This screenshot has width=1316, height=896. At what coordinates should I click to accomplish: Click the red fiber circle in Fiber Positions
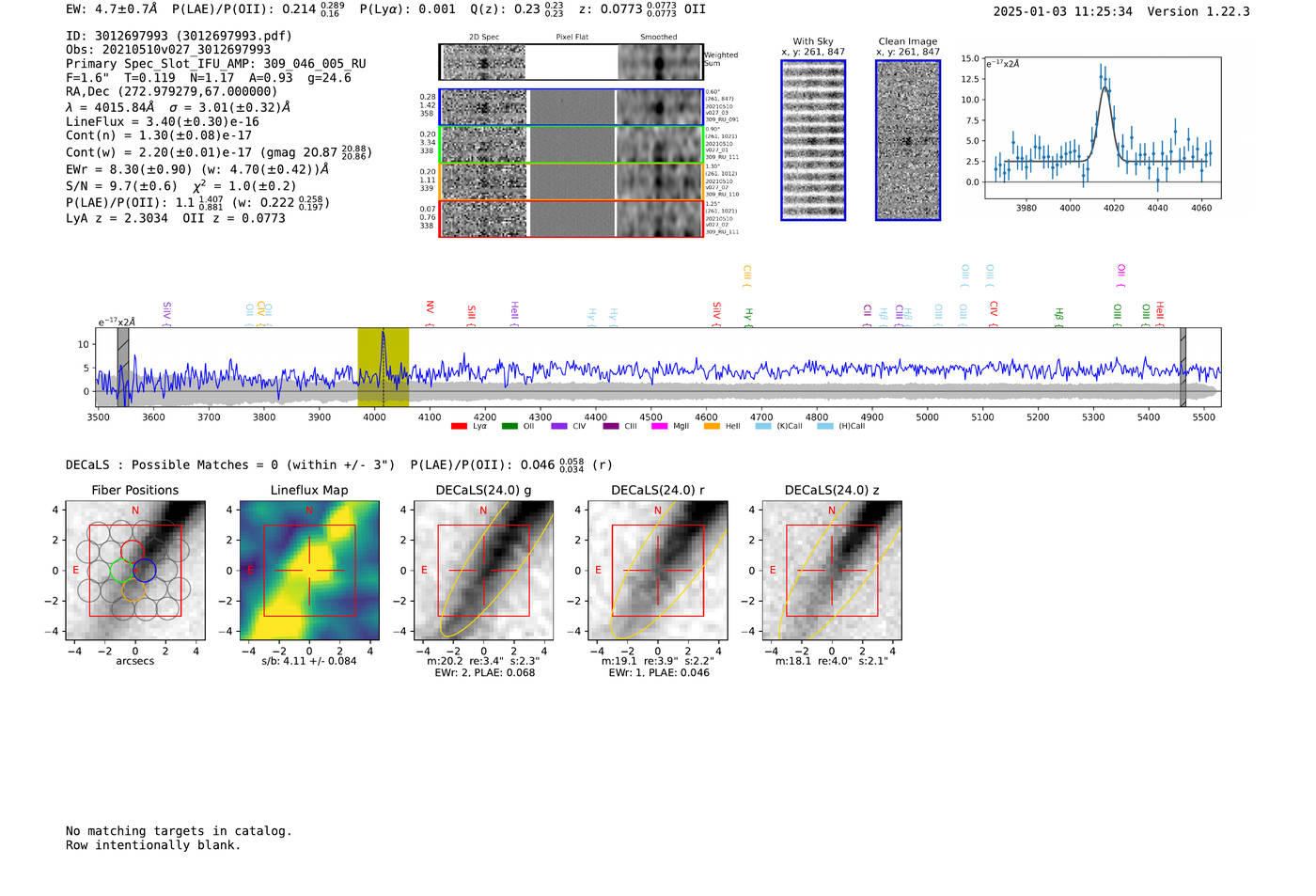click(x=133, y=551)
